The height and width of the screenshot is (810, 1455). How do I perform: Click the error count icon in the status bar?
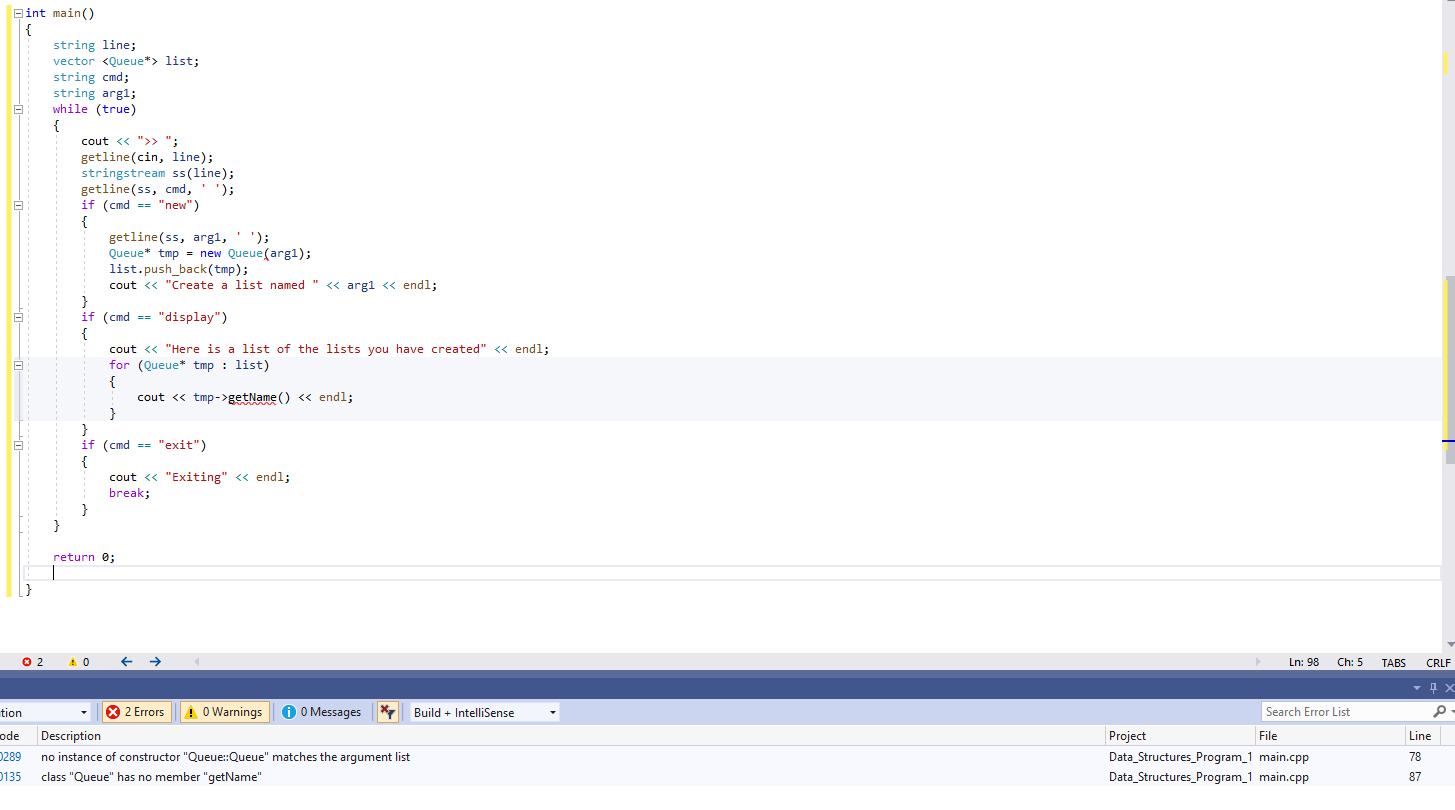pyautogui.click(x=26, y=661)
